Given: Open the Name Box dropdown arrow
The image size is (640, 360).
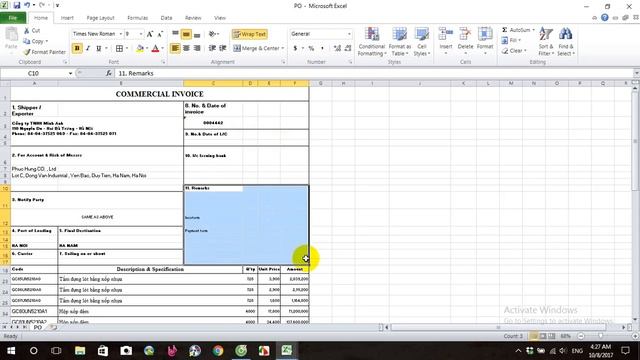Looking at the screenshot, I should pos(70,73).
